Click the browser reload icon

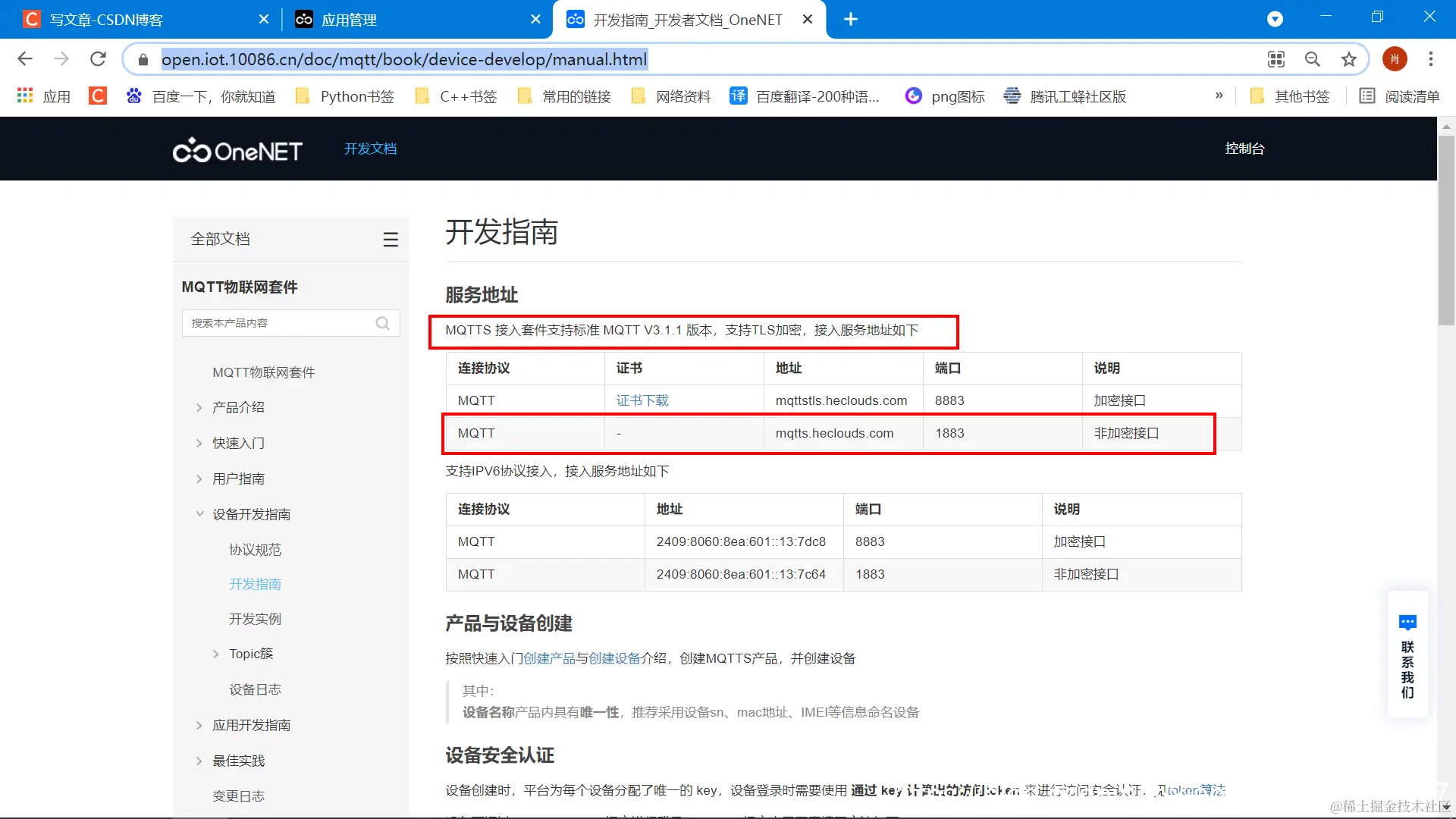coord(98,59)
